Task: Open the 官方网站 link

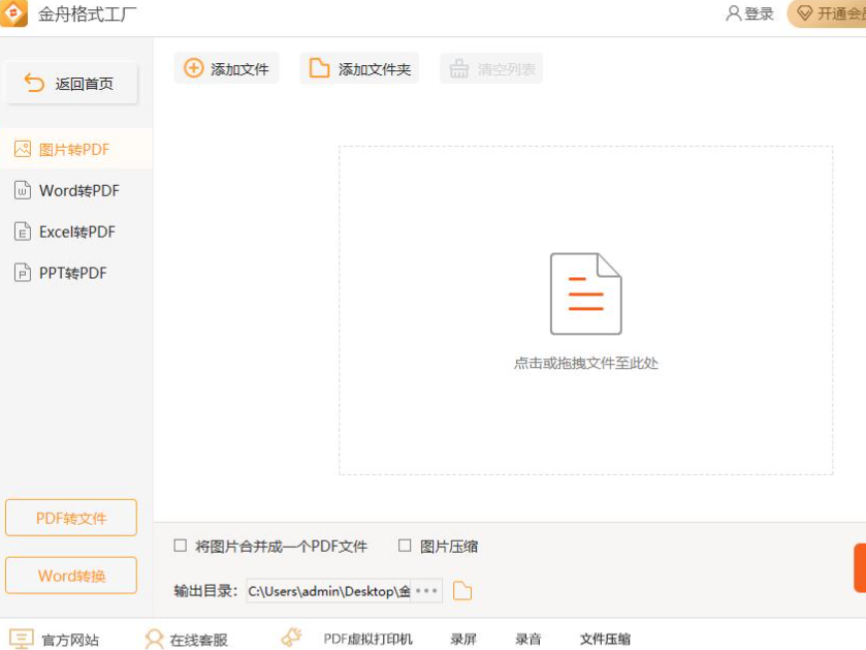Action: tap(70, 640)
